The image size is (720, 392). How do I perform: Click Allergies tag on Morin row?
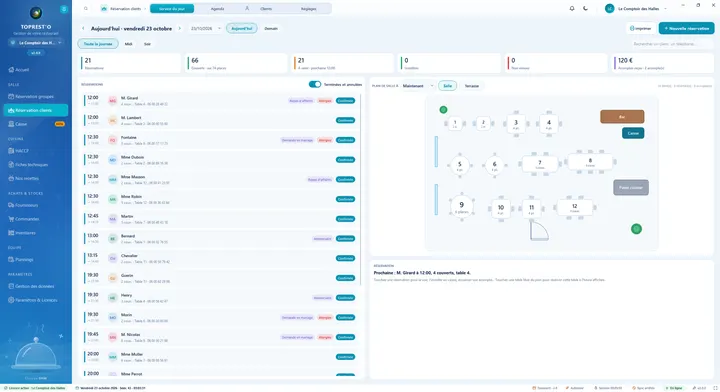point(325,318)
